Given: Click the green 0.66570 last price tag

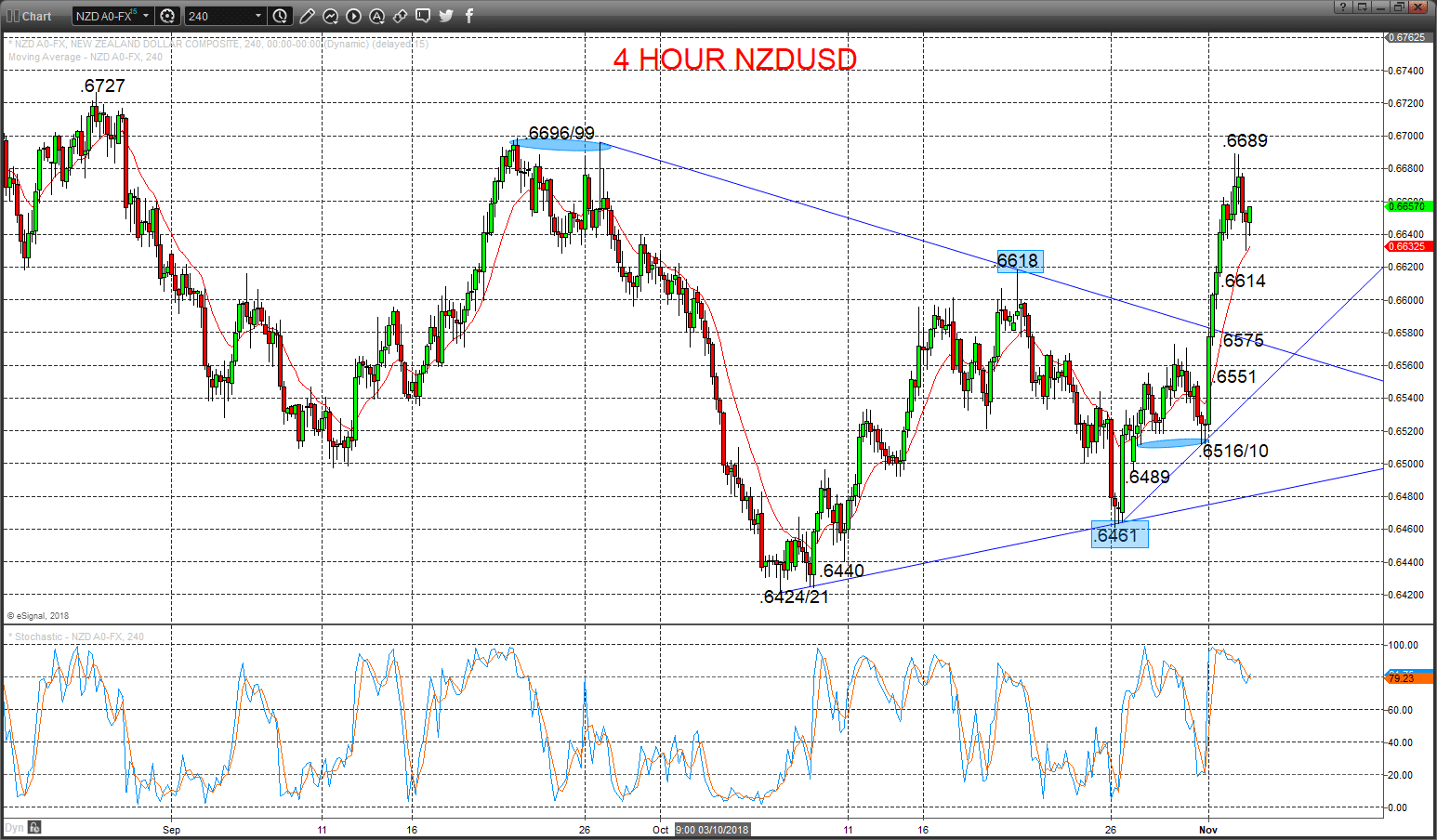Looking at the screenshot, I should pyautogui.click(x=1409, y=205).
